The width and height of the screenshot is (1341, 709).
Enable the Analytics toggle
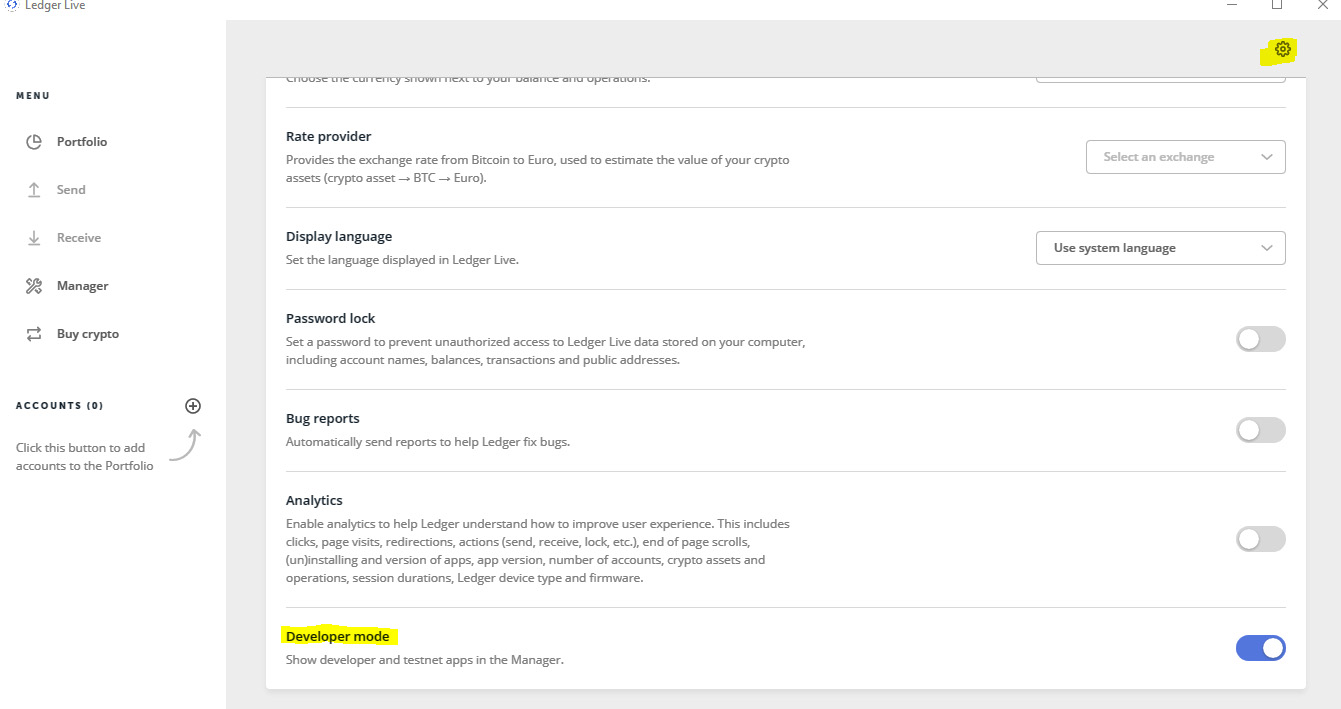[x=1260, y=539]
